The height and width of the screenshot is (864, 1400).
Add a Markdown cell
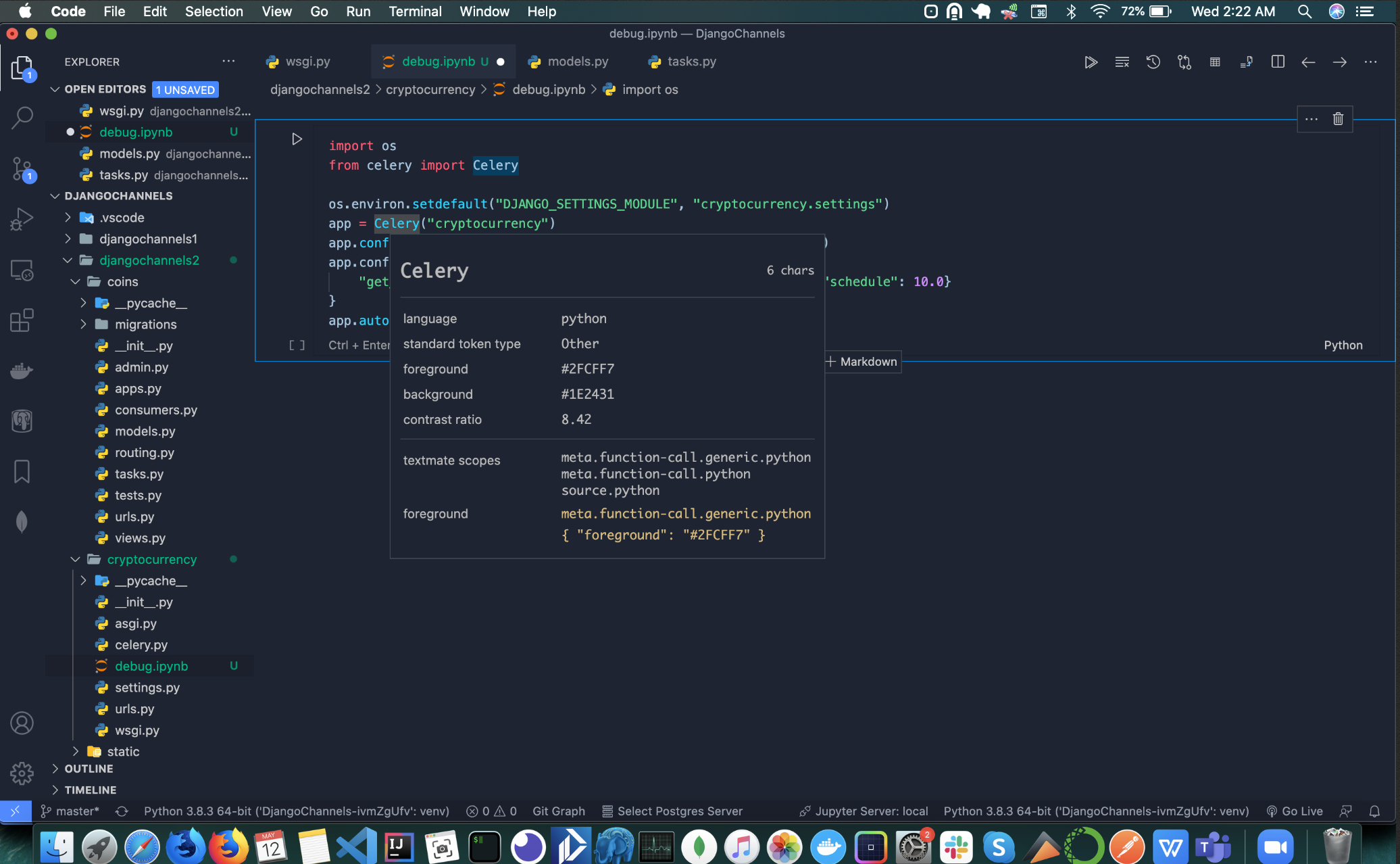pos(861,362)
